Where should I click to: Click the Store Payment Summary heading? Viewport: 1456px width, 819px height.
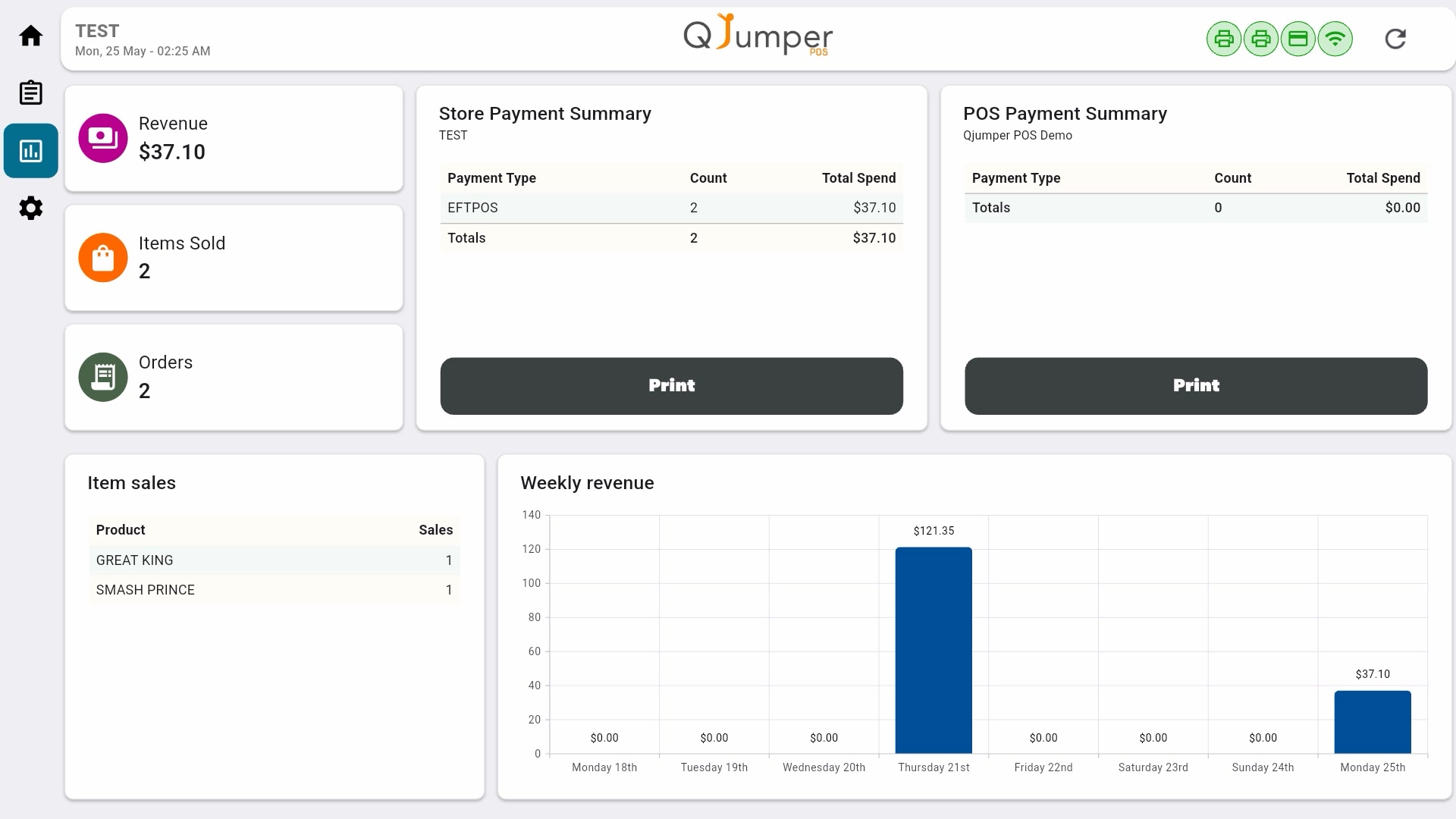point(544,114)
